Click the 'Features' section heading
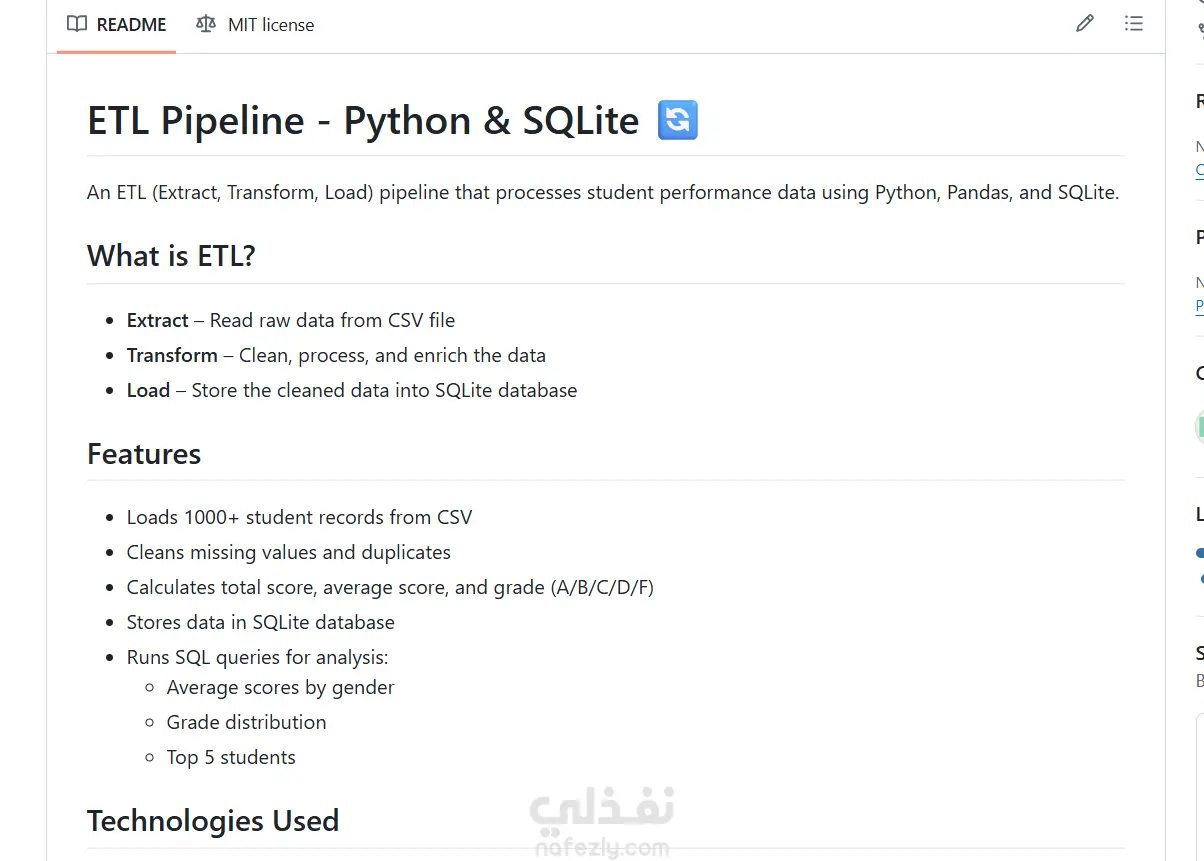This screenshot has width=1204, height=861. pyautogui.click(x=144, y=454)
